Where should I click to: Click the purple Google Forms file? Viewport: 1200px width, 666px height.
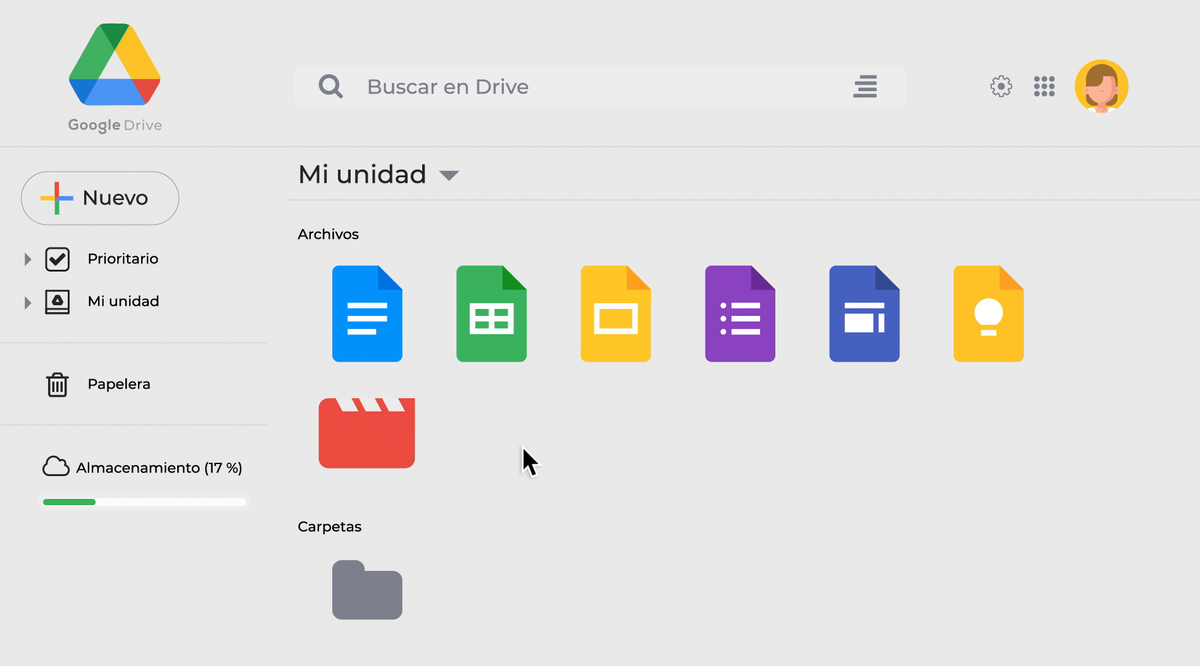[x=740, y=313]
